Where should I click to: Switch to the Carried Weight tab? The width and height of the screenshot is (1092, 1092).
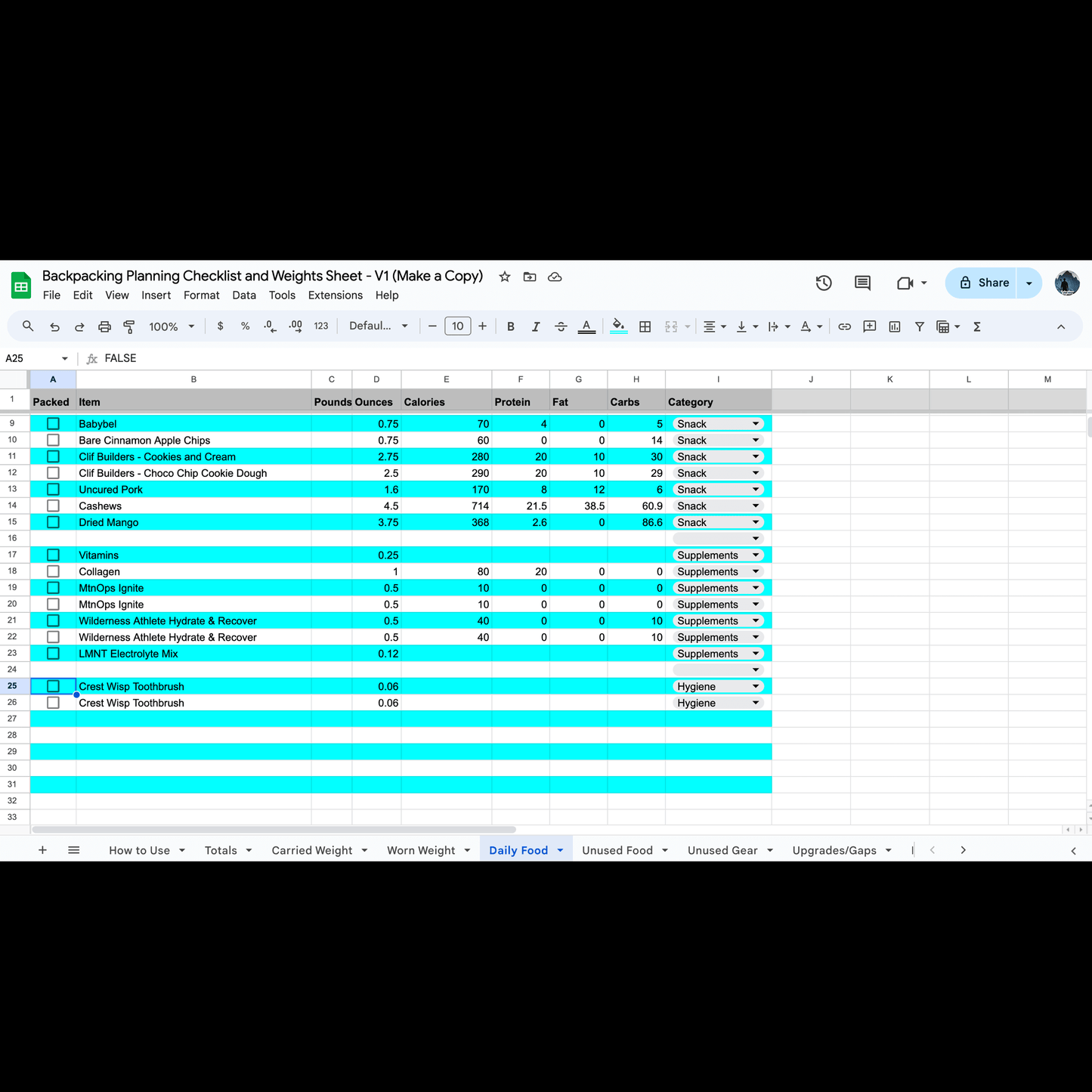(312, 850)
